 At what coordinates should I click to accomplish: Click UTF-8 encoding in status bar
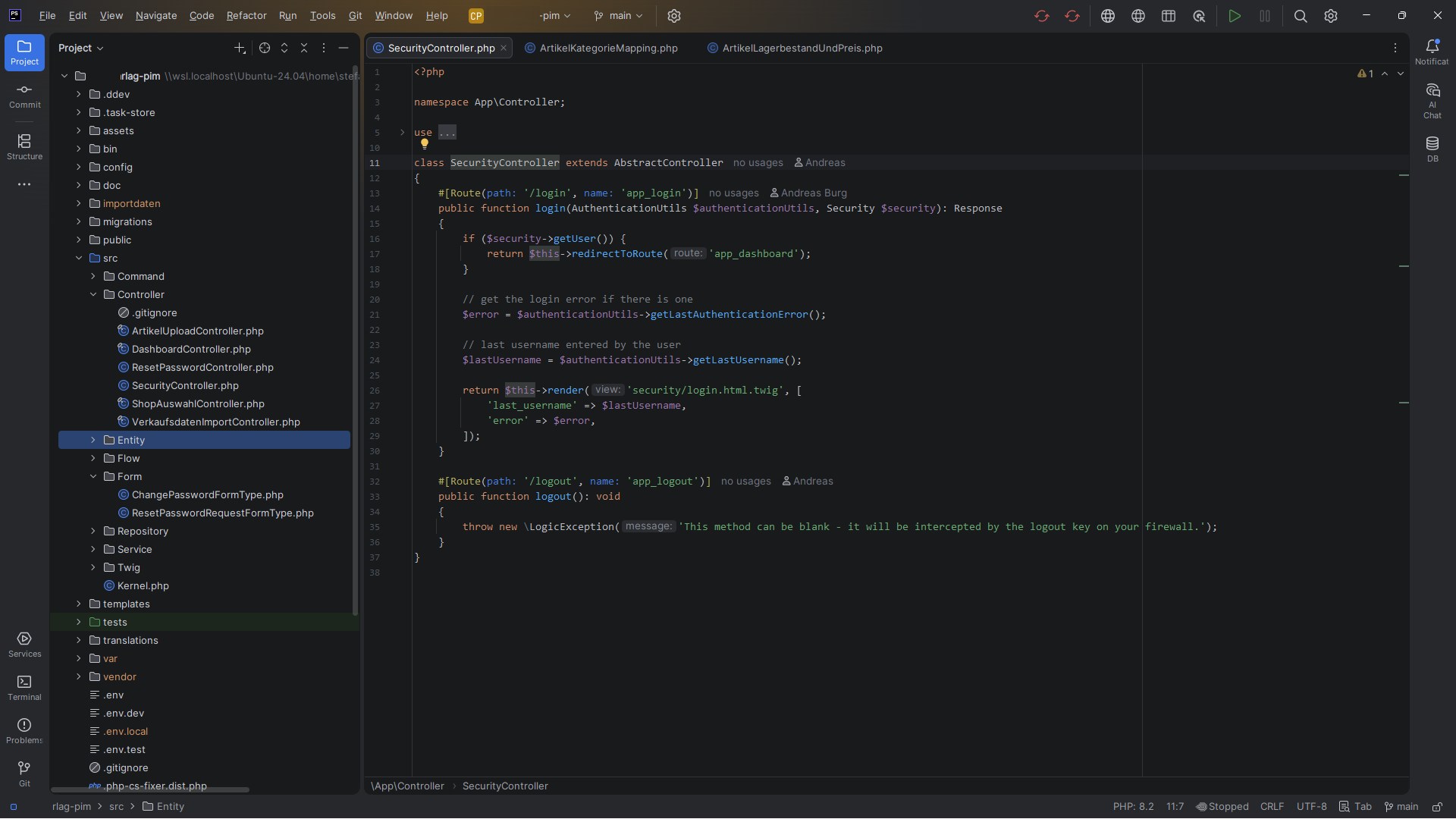[x=1311, y=806]
